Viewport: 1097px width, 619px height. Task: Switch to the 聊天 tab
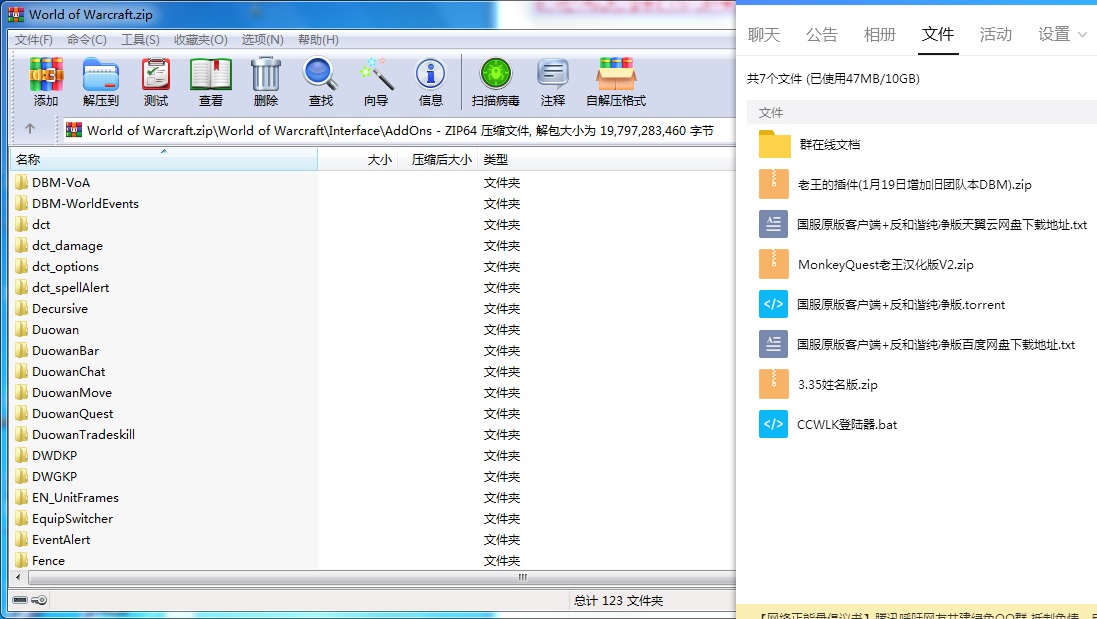tap(764, 34)
